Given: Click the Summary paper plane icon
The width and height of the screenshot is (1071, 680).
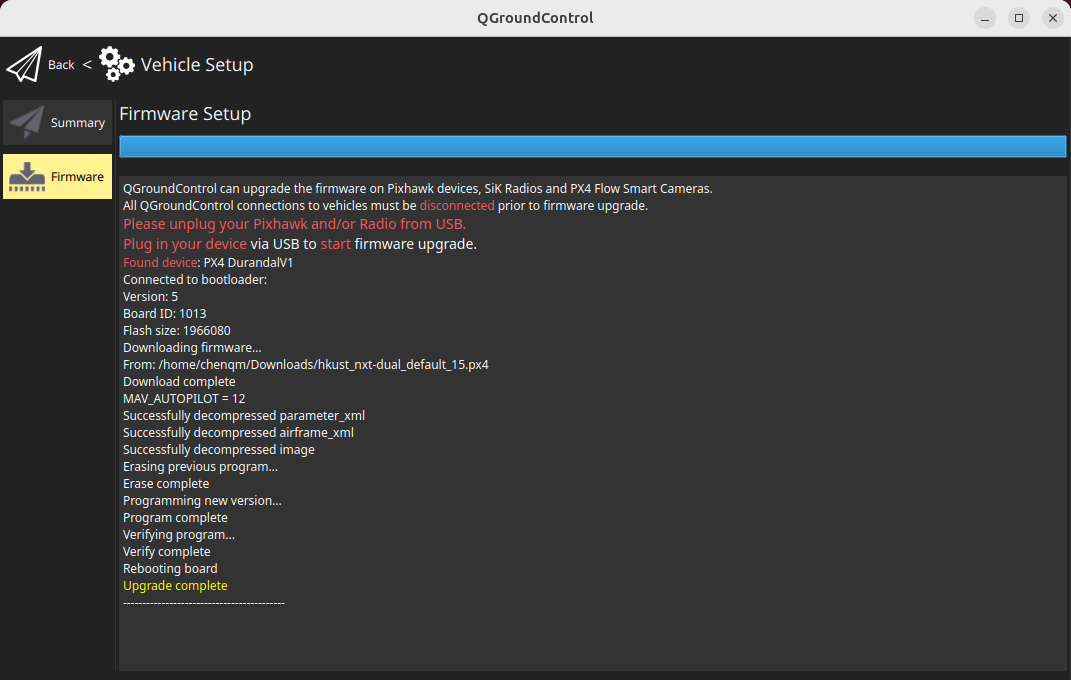Looking at the screenshot, I should click(x=27, y=122).
